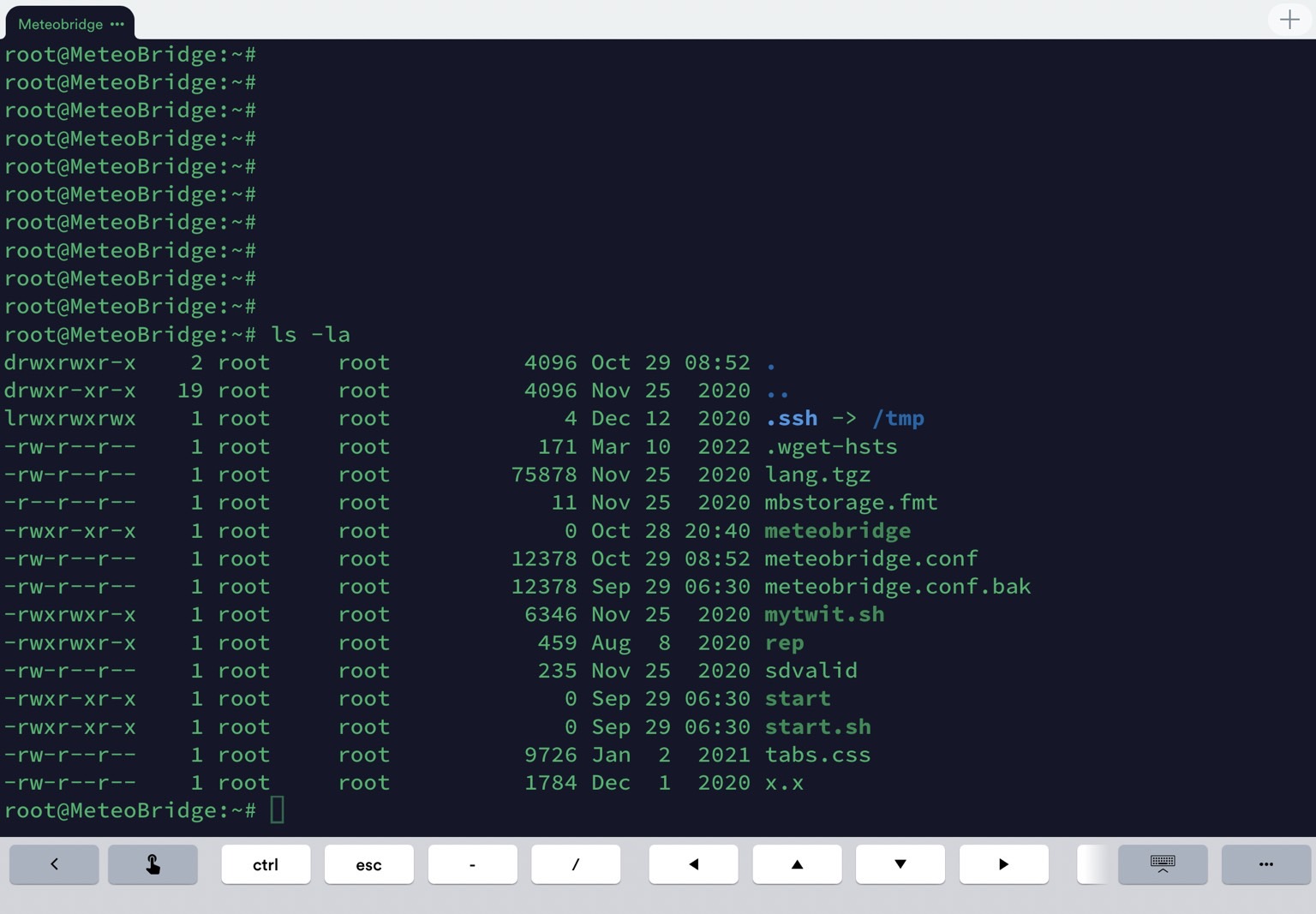This screenshot has height=914, width=1316.
Task: Click the Dec 1 2020 date
Action: [x=671, y=783]
